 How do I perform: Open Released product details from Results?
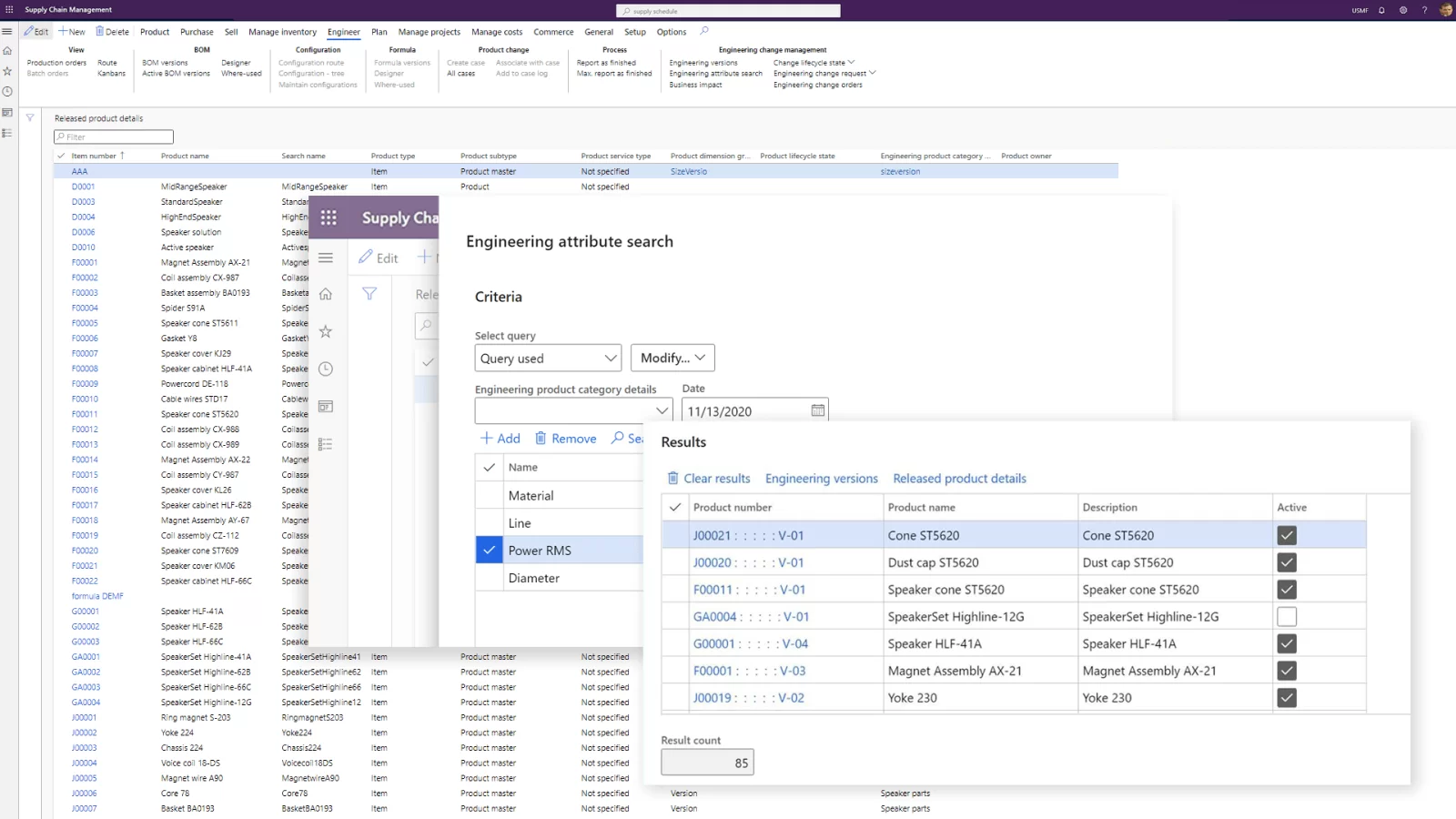point(959,479)
